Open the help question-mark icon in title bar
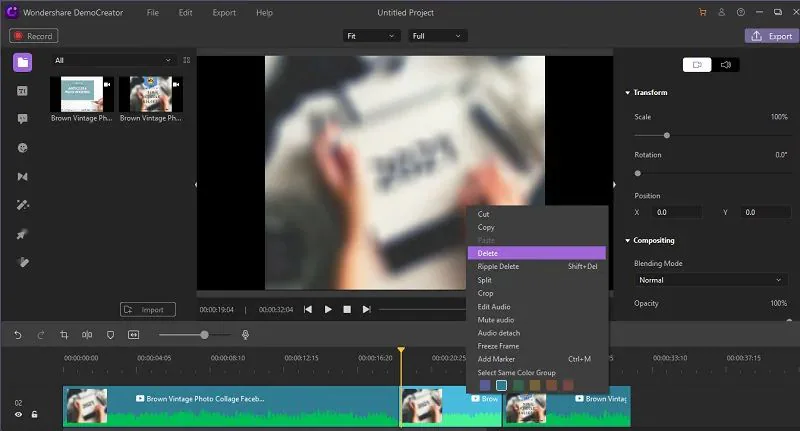This screenshot has height=431, width=800. click(740, 12)
